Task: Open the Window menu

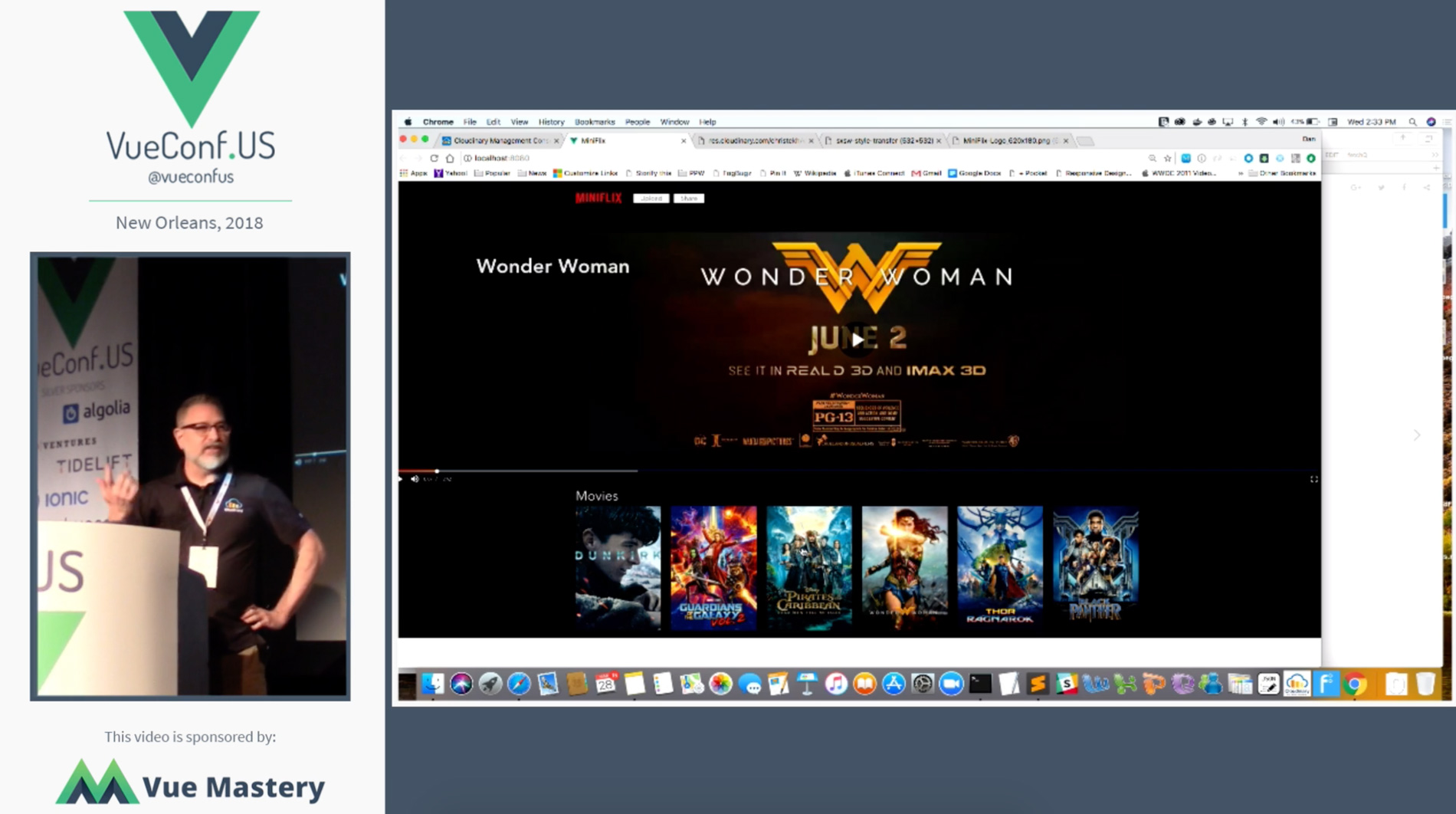Action: click(674, 122)
